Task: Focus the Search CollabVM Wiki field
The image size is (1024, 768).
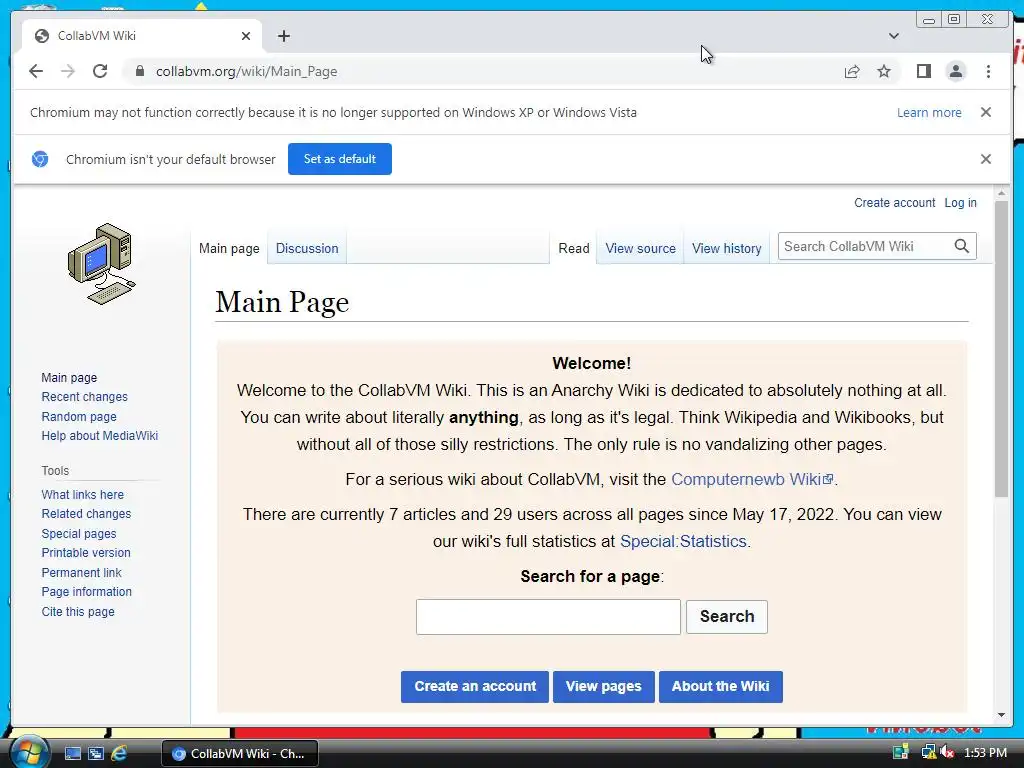Action: pos(865,246)
